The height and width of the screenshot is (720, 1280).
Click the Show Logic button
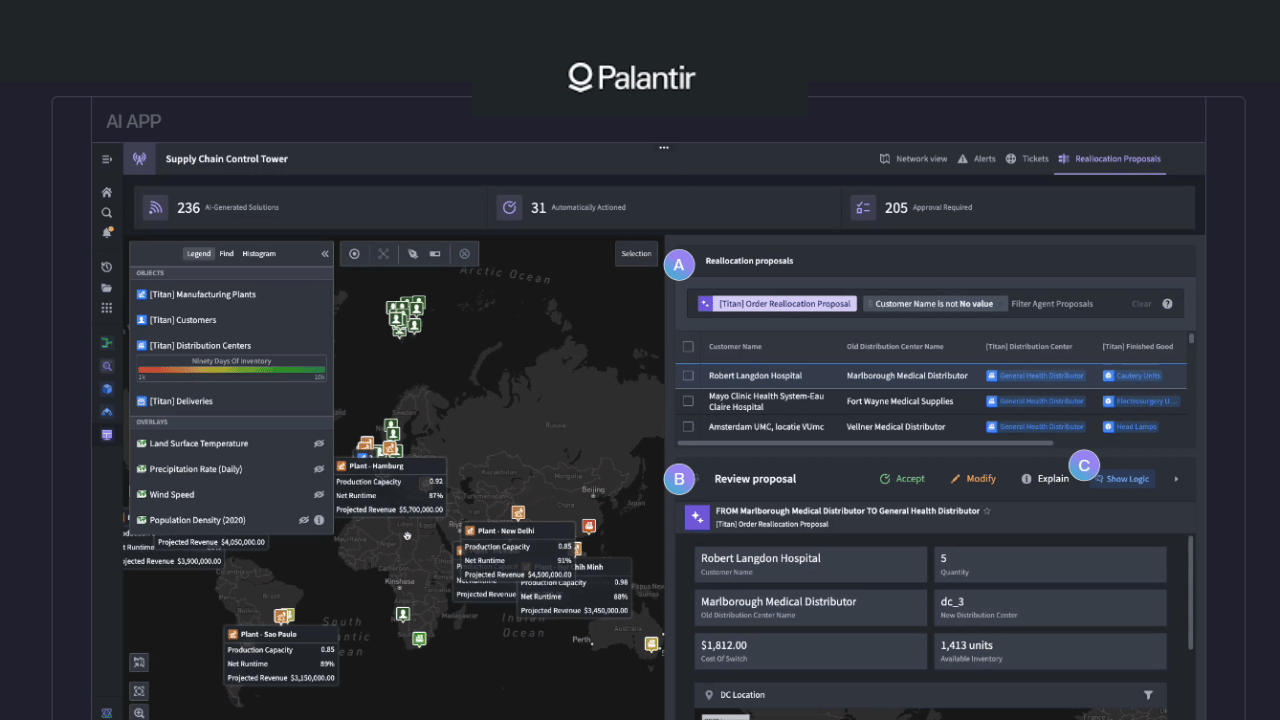[1121, 479]
